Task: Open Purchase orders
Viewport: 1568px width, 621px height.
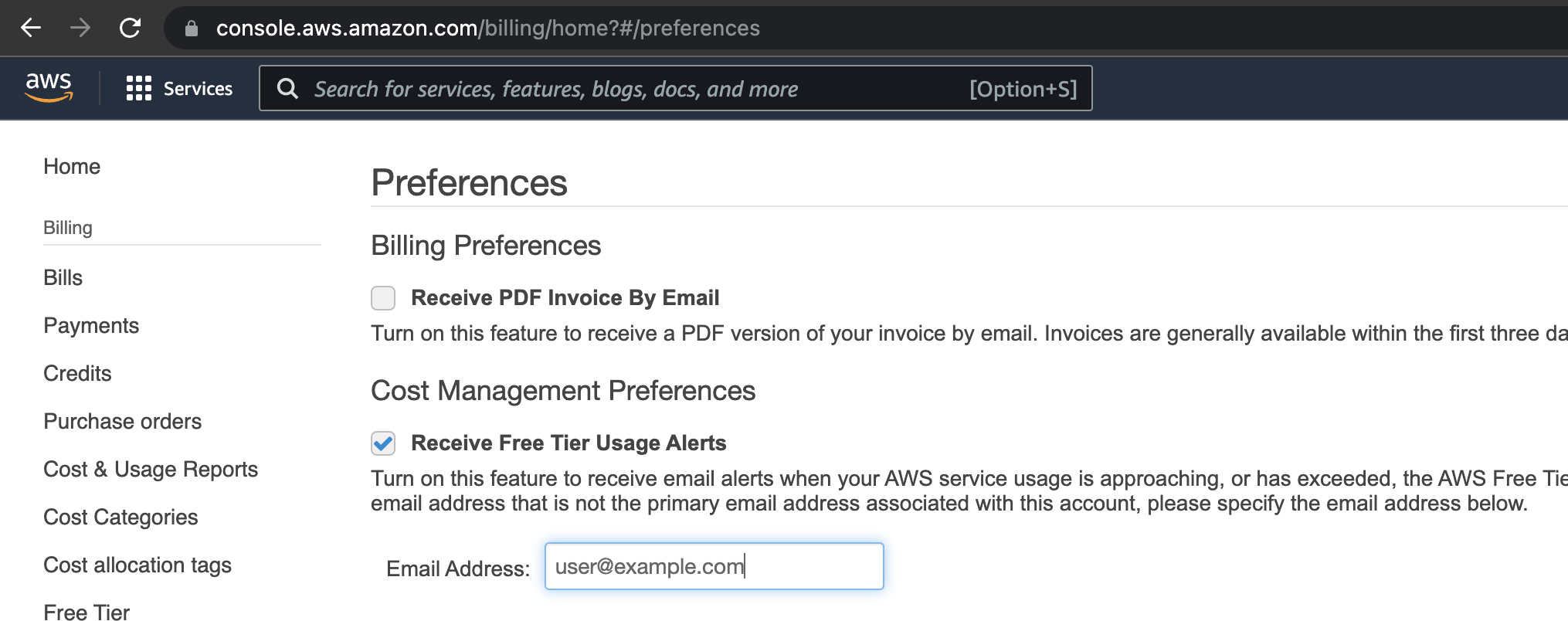Action: [x=122, y=421]
